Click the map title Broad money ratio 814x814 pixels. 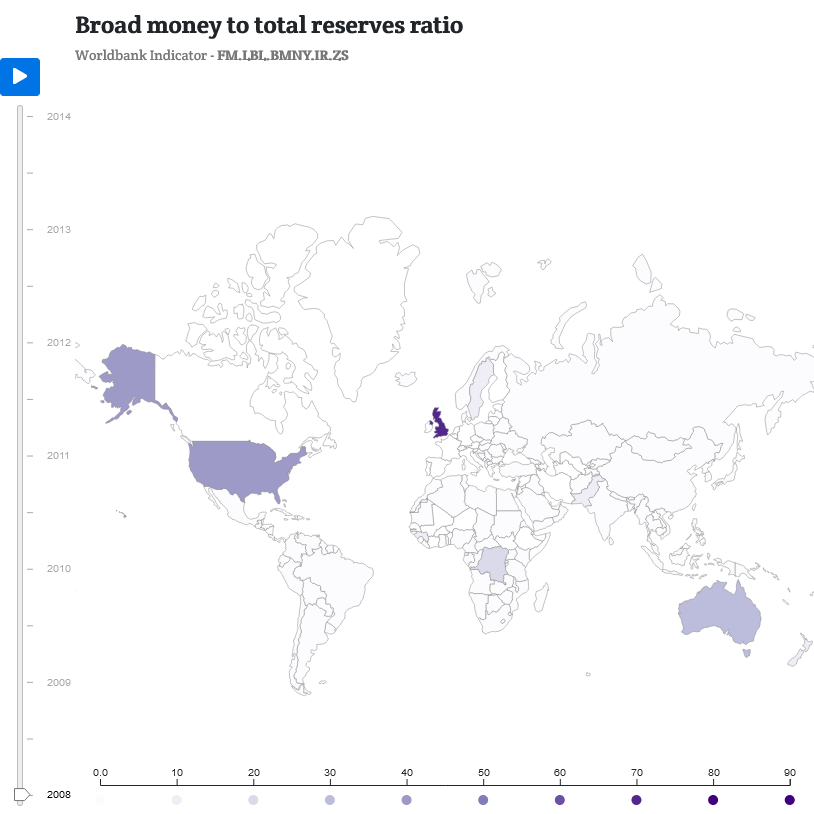pyautogui.click(x=266, y=26)
